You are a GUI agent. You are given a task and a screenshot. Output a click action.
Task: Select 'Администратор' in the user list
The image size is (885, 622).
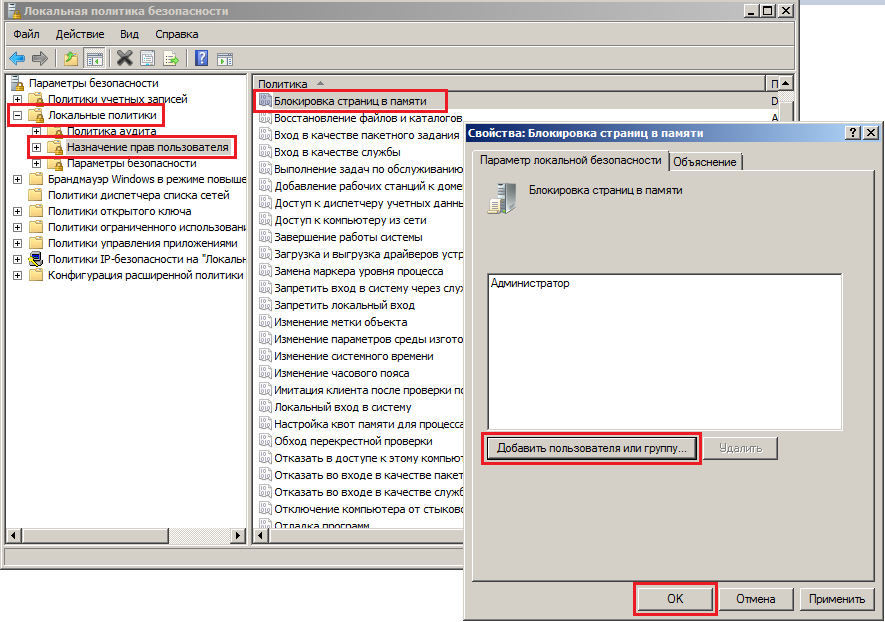[x=530, y=284]
